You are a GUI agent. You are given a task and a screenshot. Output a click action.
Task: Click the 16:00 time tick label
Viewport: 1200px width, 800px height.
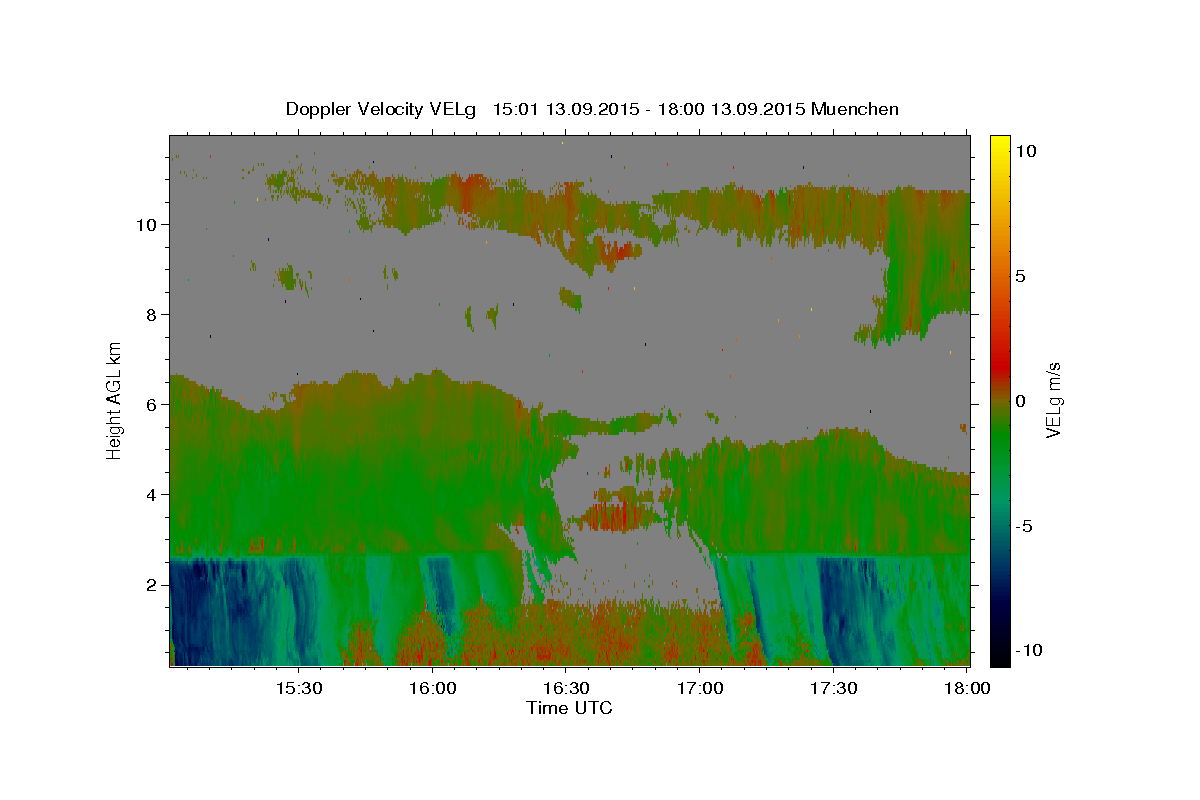(x=432, y=688)
